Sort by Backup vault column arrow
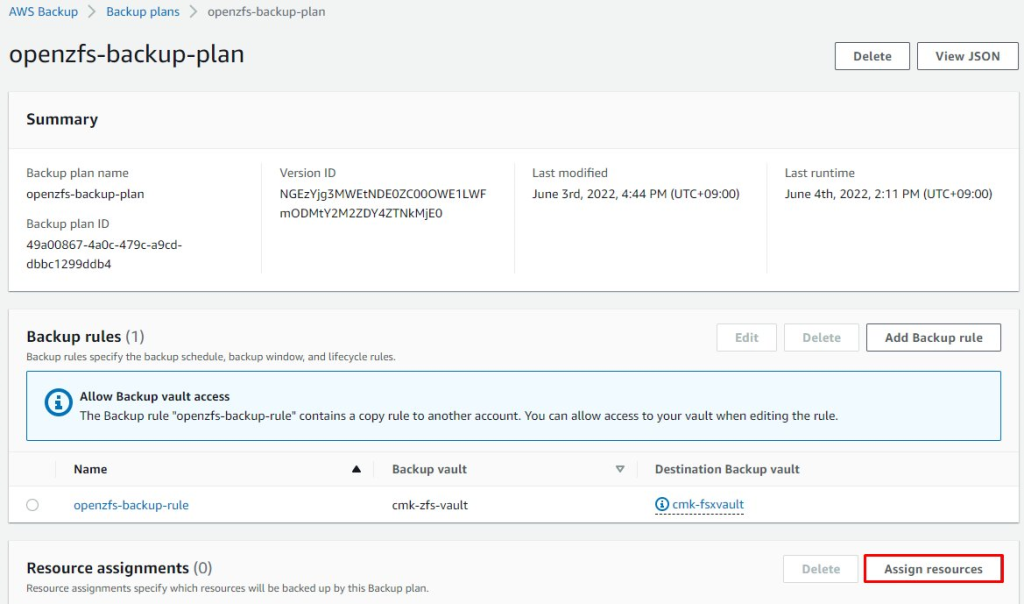Image resolution: width=1024 pixels, height=604 pixels. (620, 469)
